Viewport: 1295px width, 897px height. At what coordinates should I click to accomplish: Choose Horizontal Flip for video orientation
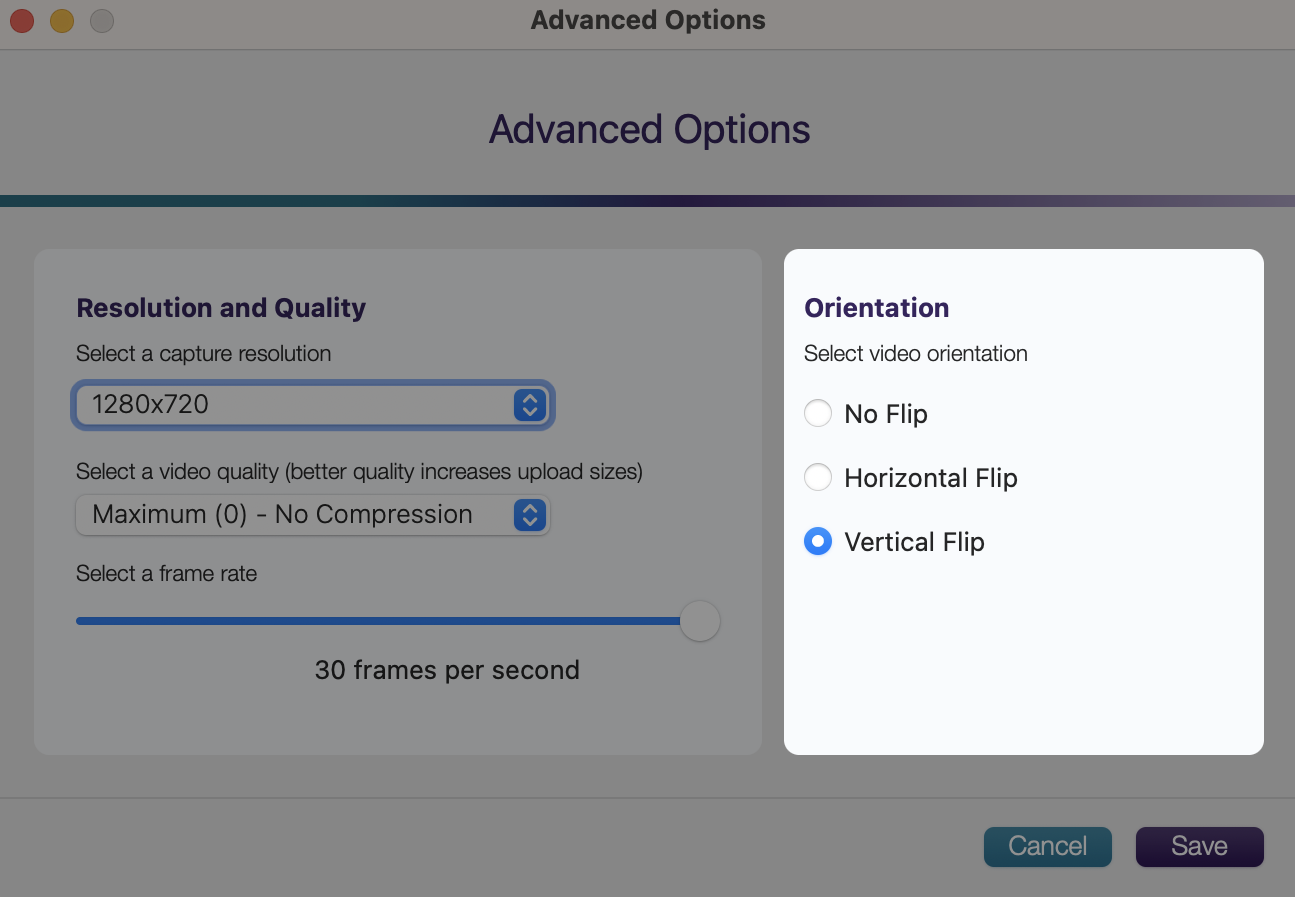click(818, 477)
